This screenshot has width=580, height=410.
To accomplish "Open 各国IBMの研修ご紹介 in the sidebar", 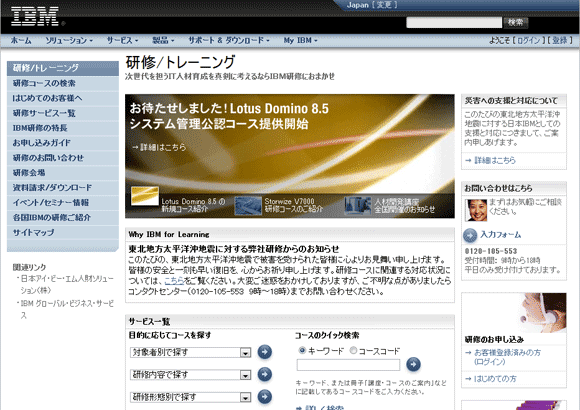I will click(63, 218).
